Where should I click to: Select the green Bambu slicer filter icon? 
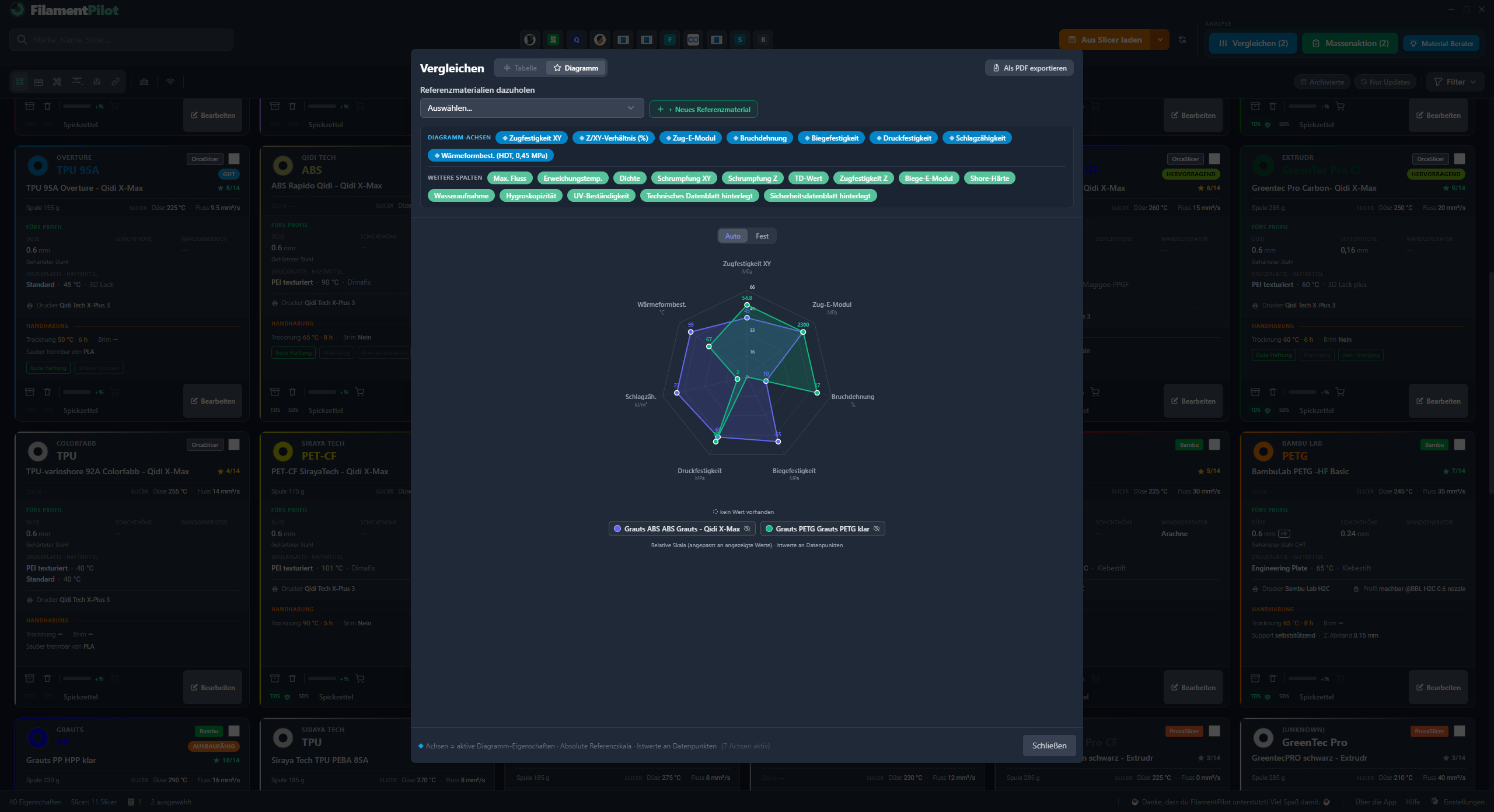pyautogui.click(x=553, y=40)
